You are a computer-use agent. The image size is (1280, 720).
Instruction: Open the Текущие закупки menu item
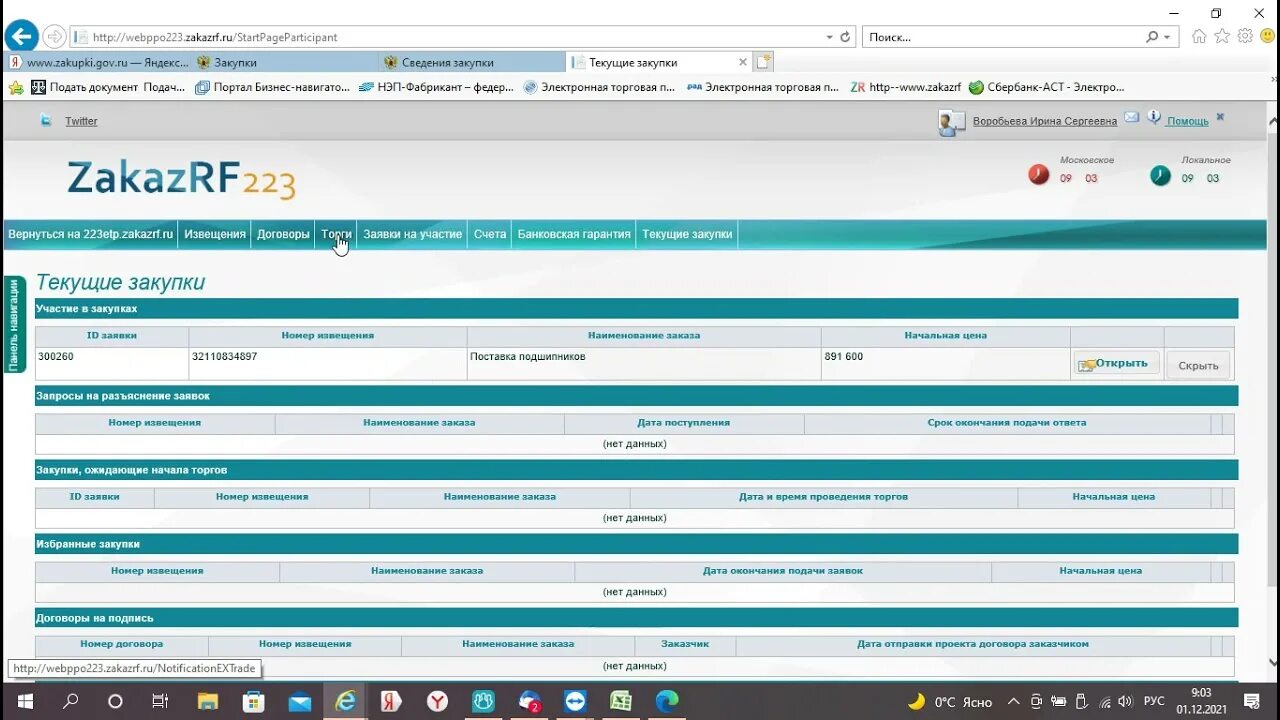pos(687,234)
